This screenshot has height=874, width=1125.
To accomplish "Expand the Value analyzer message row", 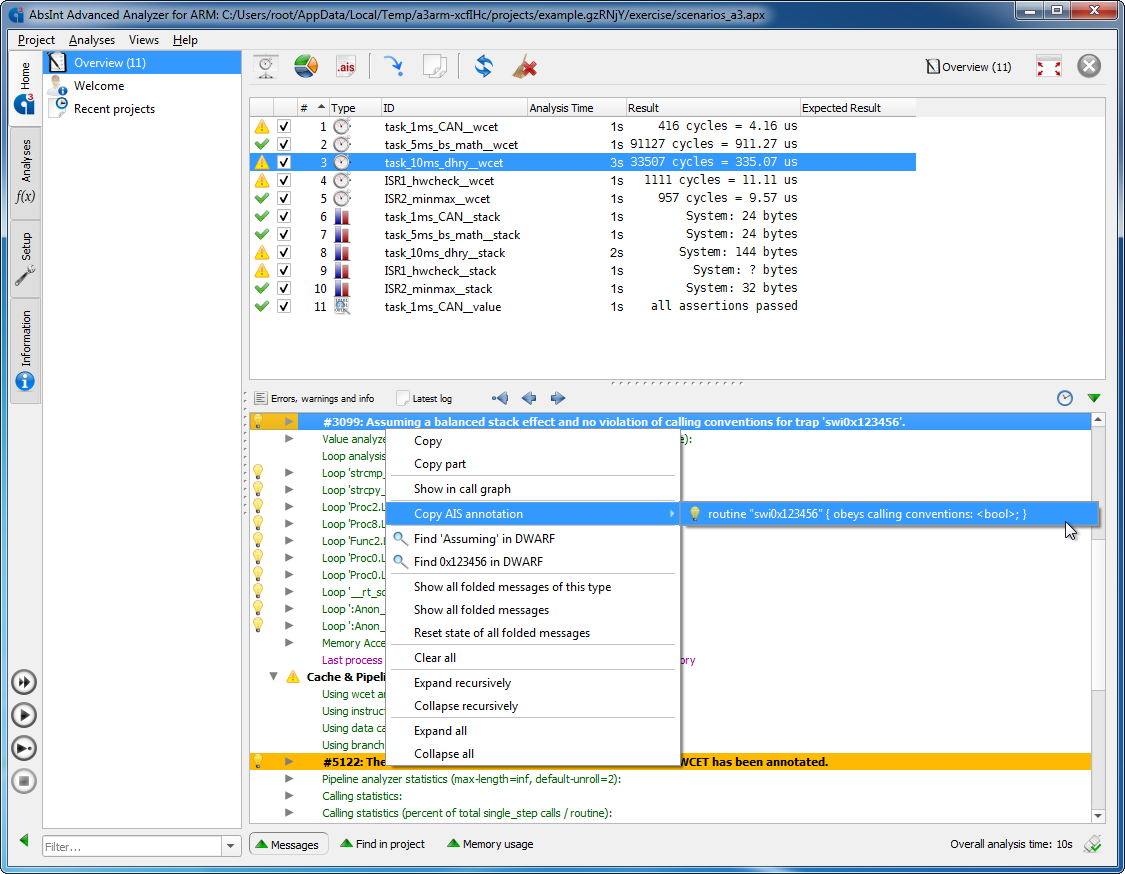I will [289, 438].
